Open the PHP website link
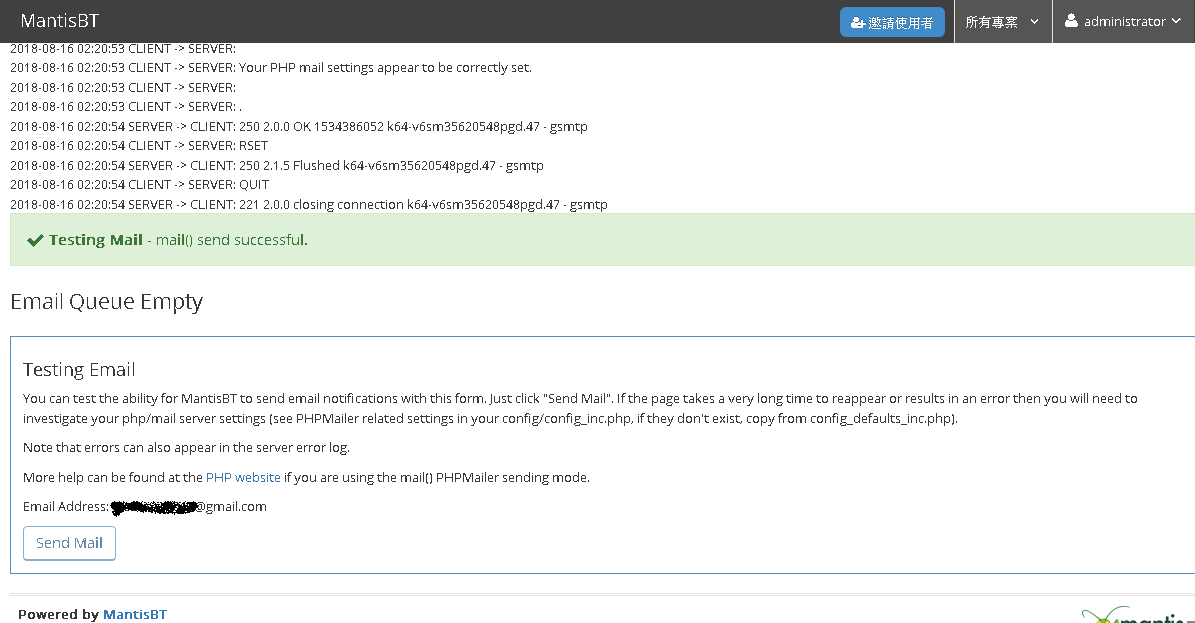 pos(243,477)
